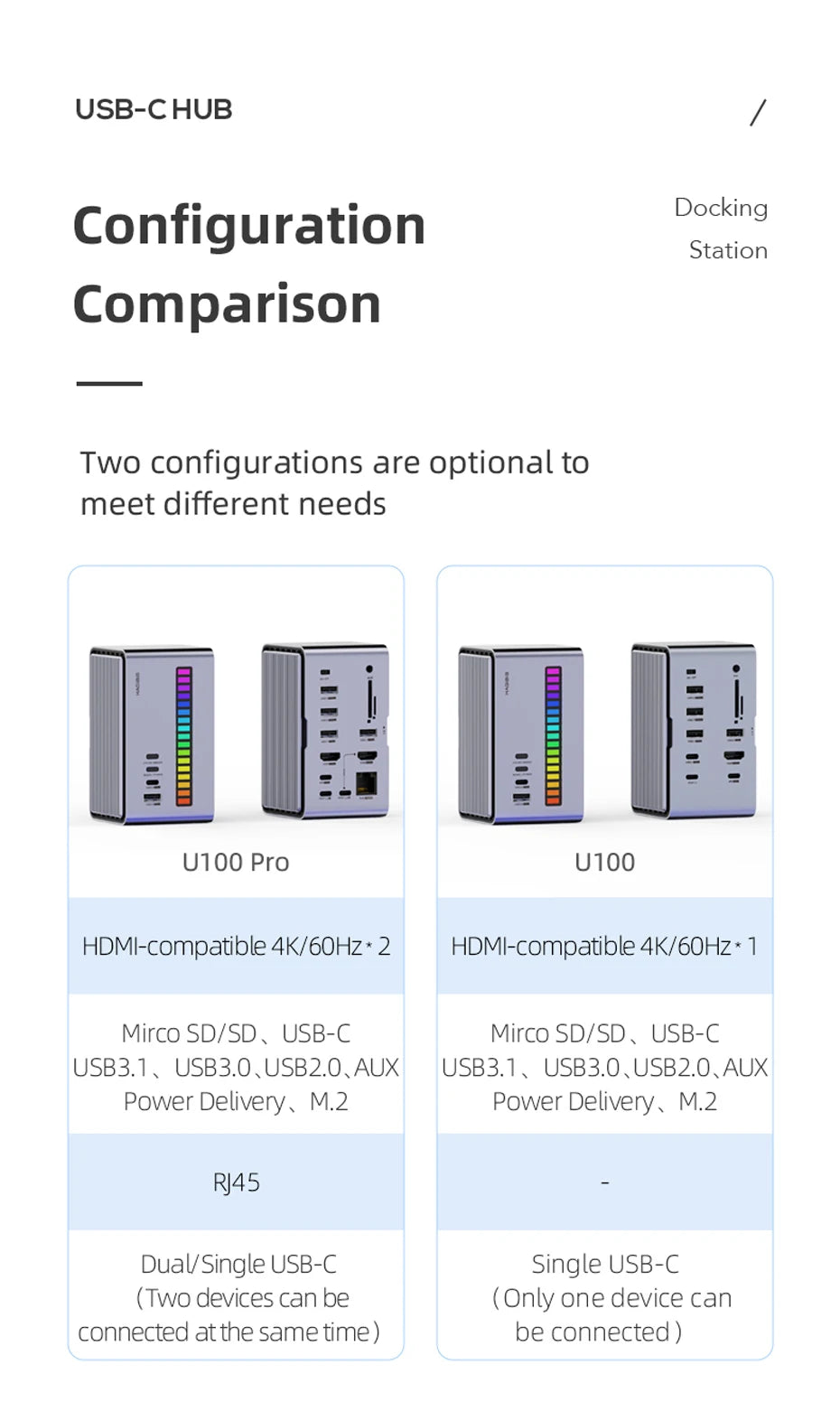Click the Single USB-C description
The image size is (840, 1411).
604,1297
